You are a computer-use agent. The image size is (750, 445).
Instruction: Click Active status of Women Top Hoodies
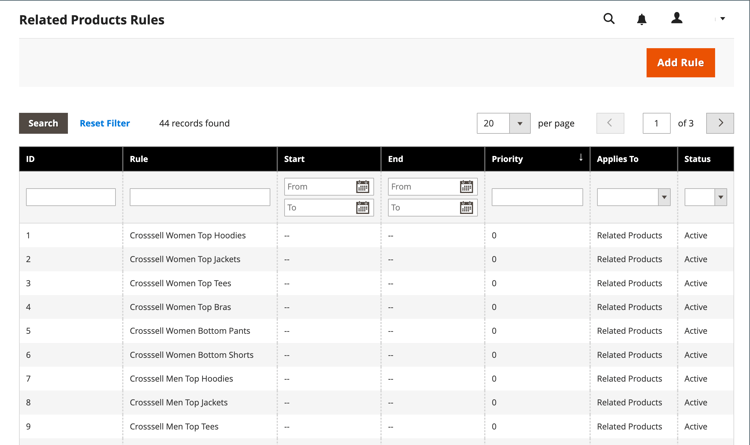click(x=695, y=235)
